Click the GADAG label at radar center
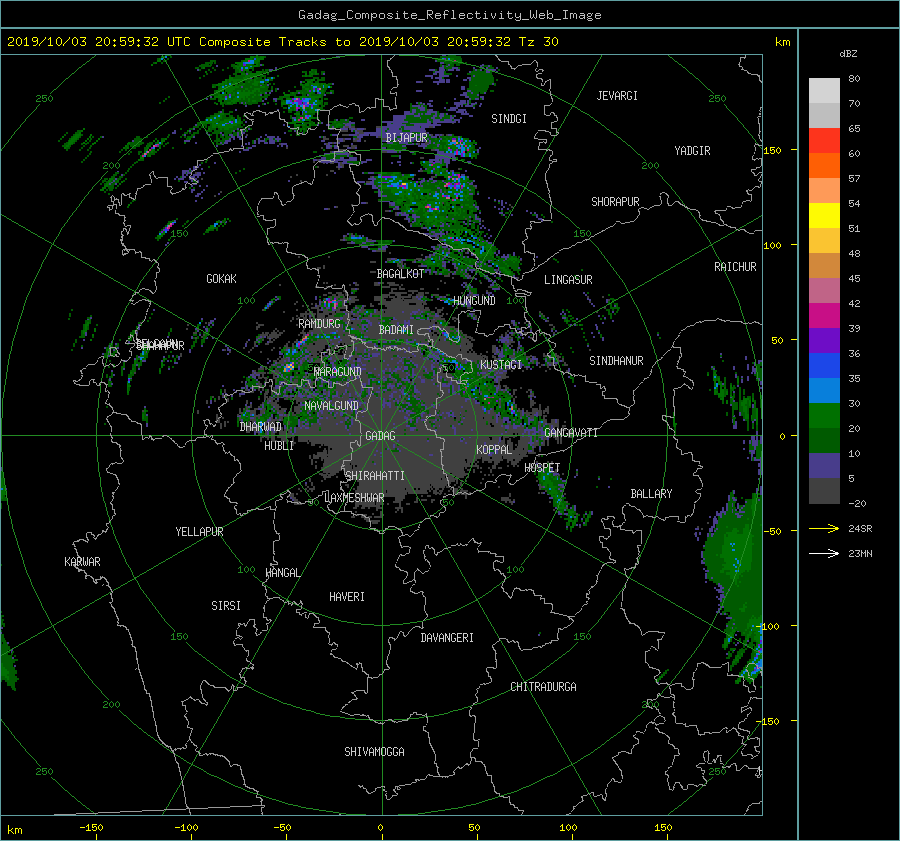Image resolution: width=900 pixels, height=841 pixels. [x=380, y=436]
